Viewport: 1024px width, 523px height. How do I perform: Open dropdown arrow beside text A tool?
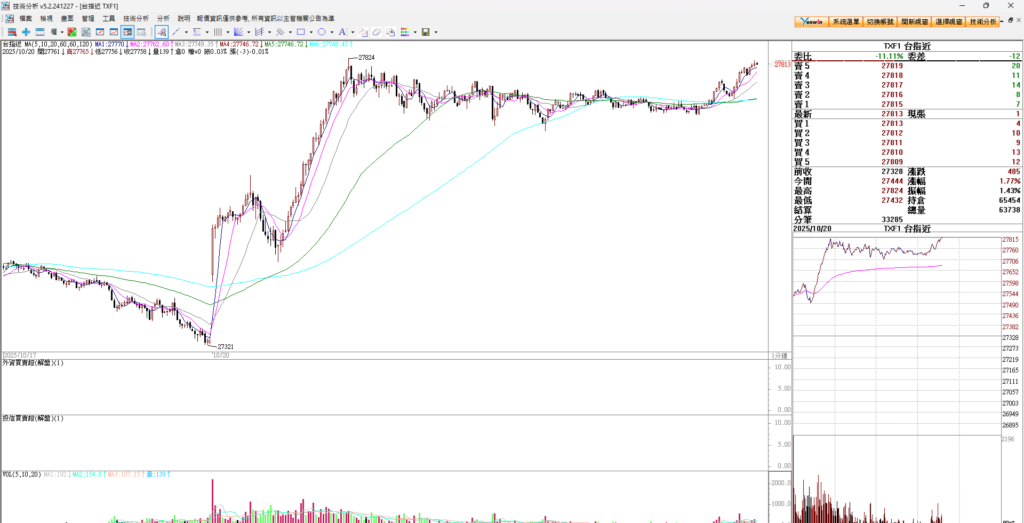click(352, 32)
